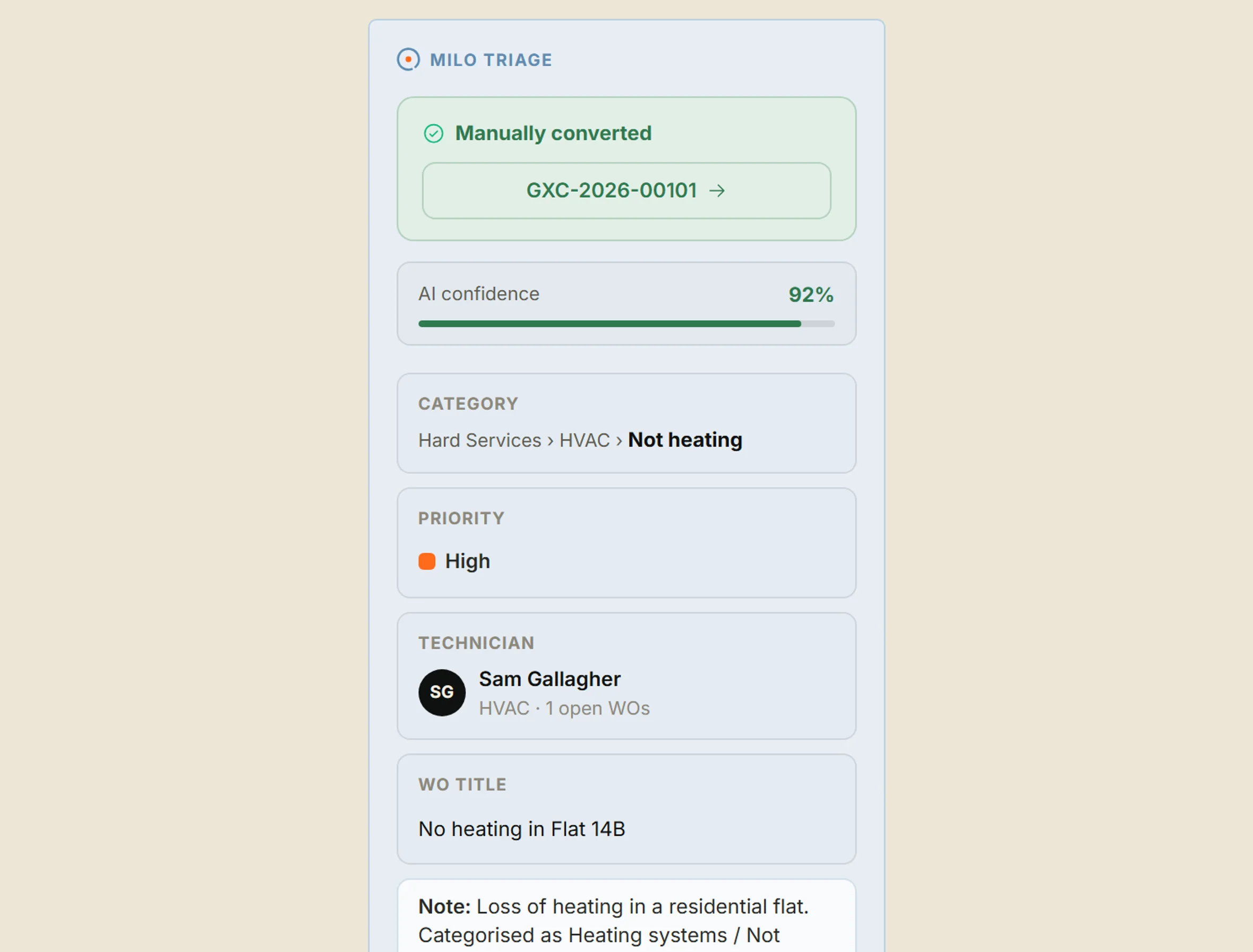
Task: Click the chevron between HVAC and Not heating
Action: (619, 441)
